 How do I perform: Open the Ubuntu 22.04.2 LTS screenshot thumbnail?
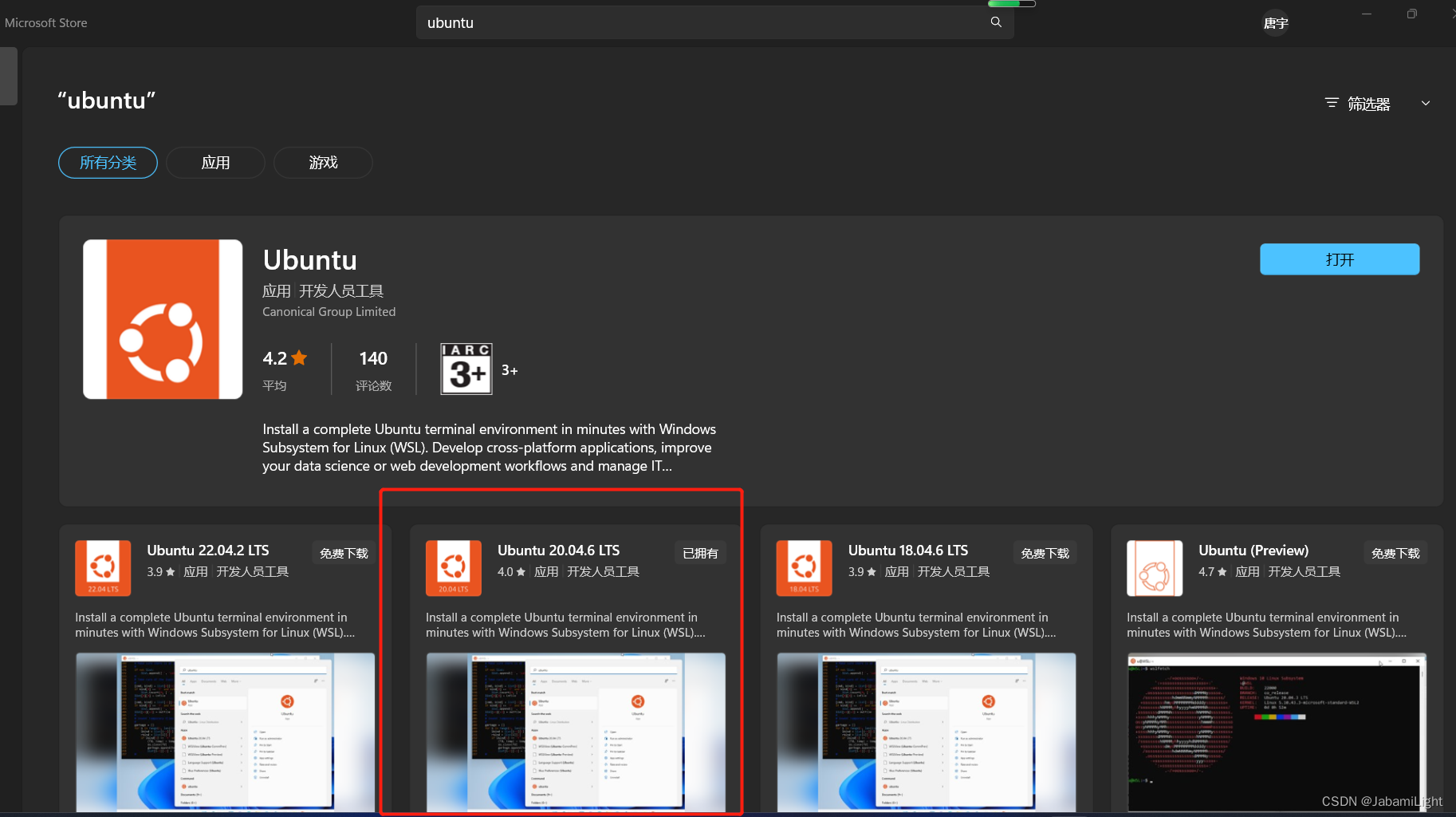(225, 732)
